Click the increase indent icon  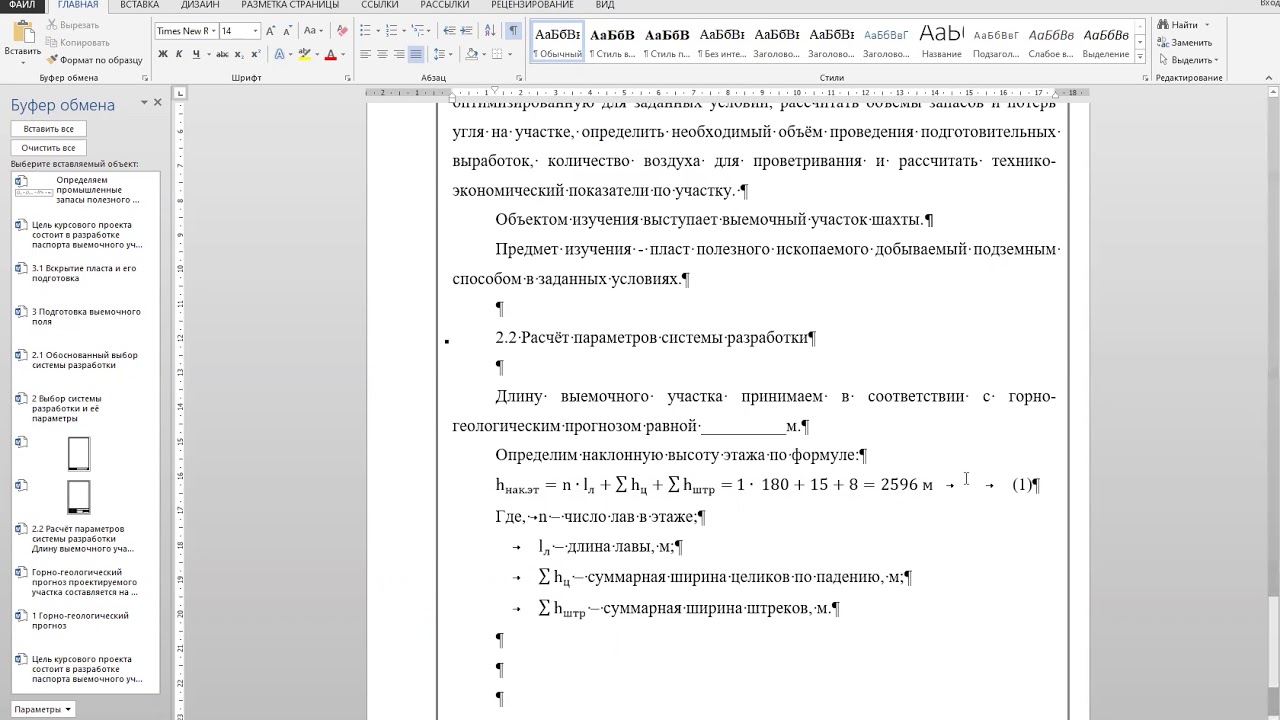pos(466,31)
